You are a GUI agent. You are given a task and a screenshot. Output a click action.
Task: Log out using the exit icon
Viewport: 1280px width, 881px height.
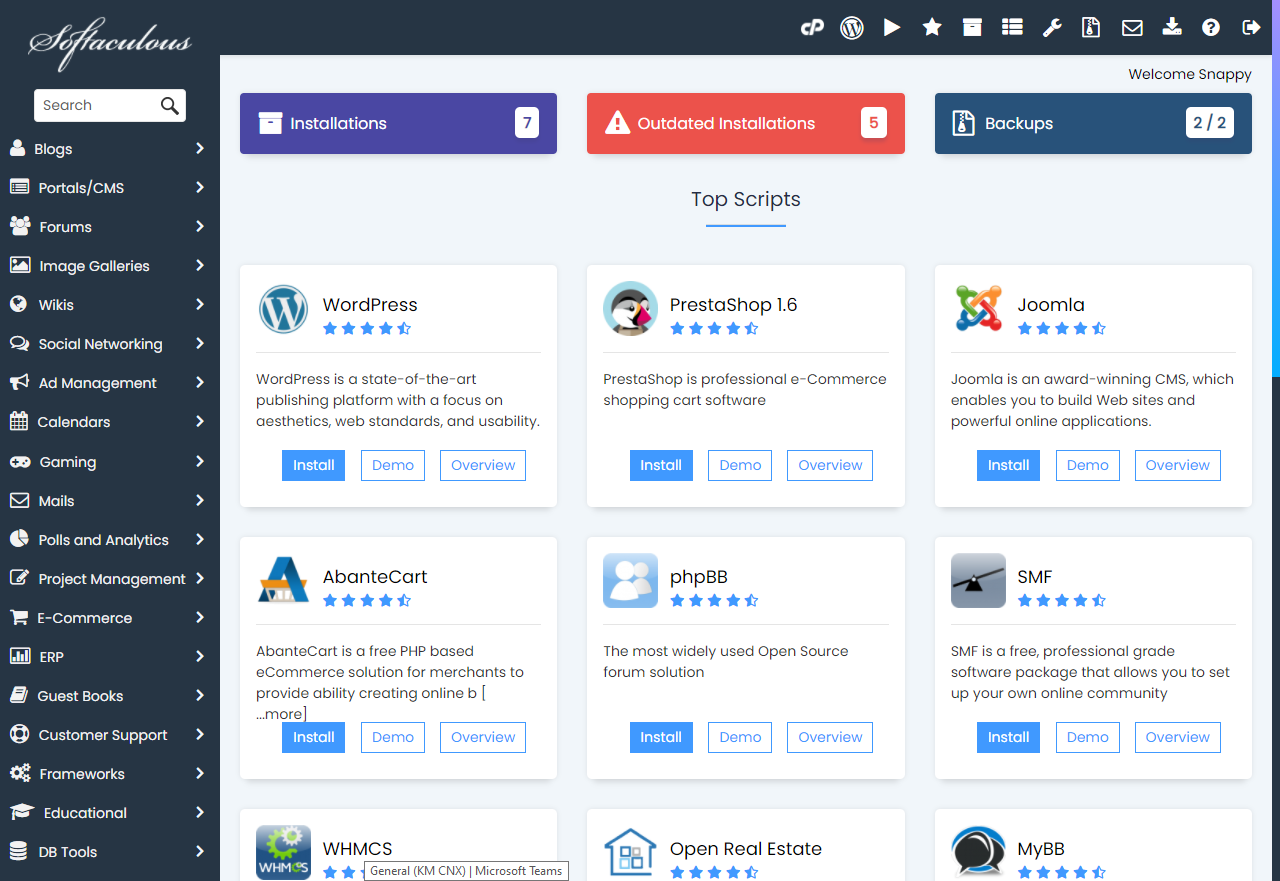pos(1251,27)
